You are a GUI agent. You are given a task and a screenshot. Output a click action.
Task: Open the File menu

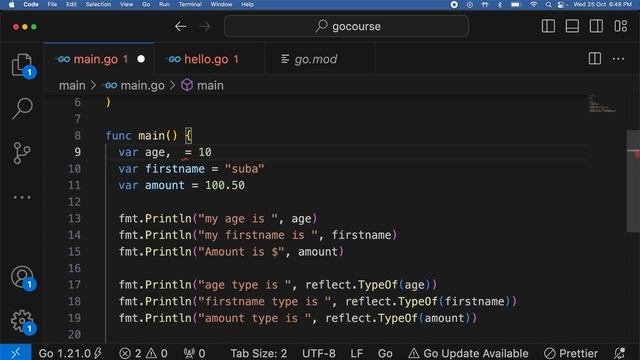coord(52,4)
